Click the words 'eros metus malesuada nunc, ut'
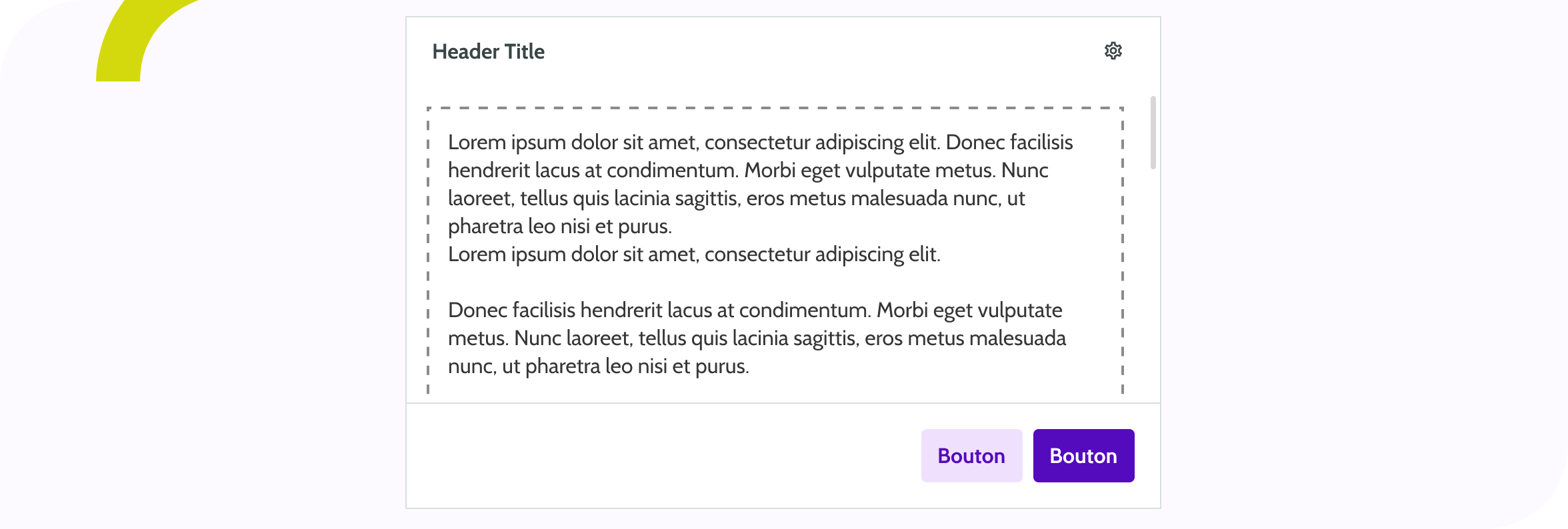 click(885, 199)
